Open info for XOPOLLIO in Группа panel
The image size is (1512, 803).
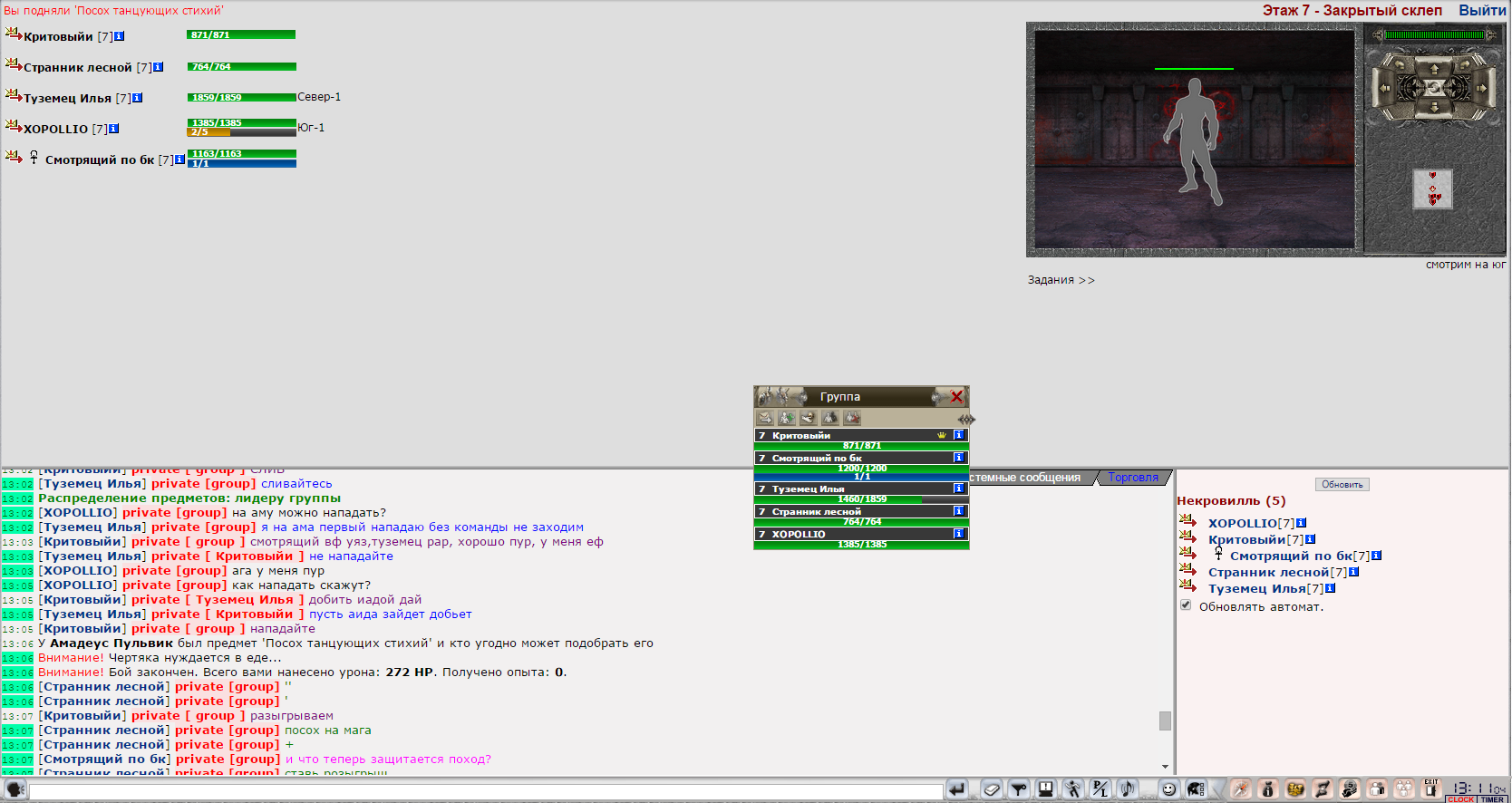click(x=958, y=534)
